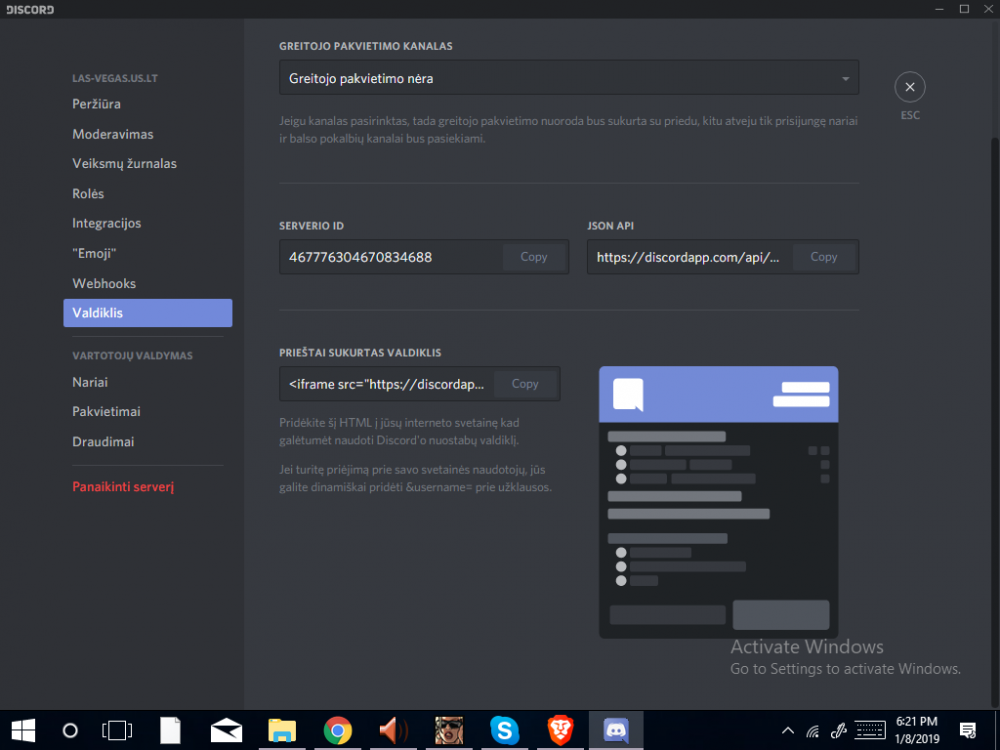Go to the Rolės settings tab
1000x750 pixels.
tap(88, 194)
